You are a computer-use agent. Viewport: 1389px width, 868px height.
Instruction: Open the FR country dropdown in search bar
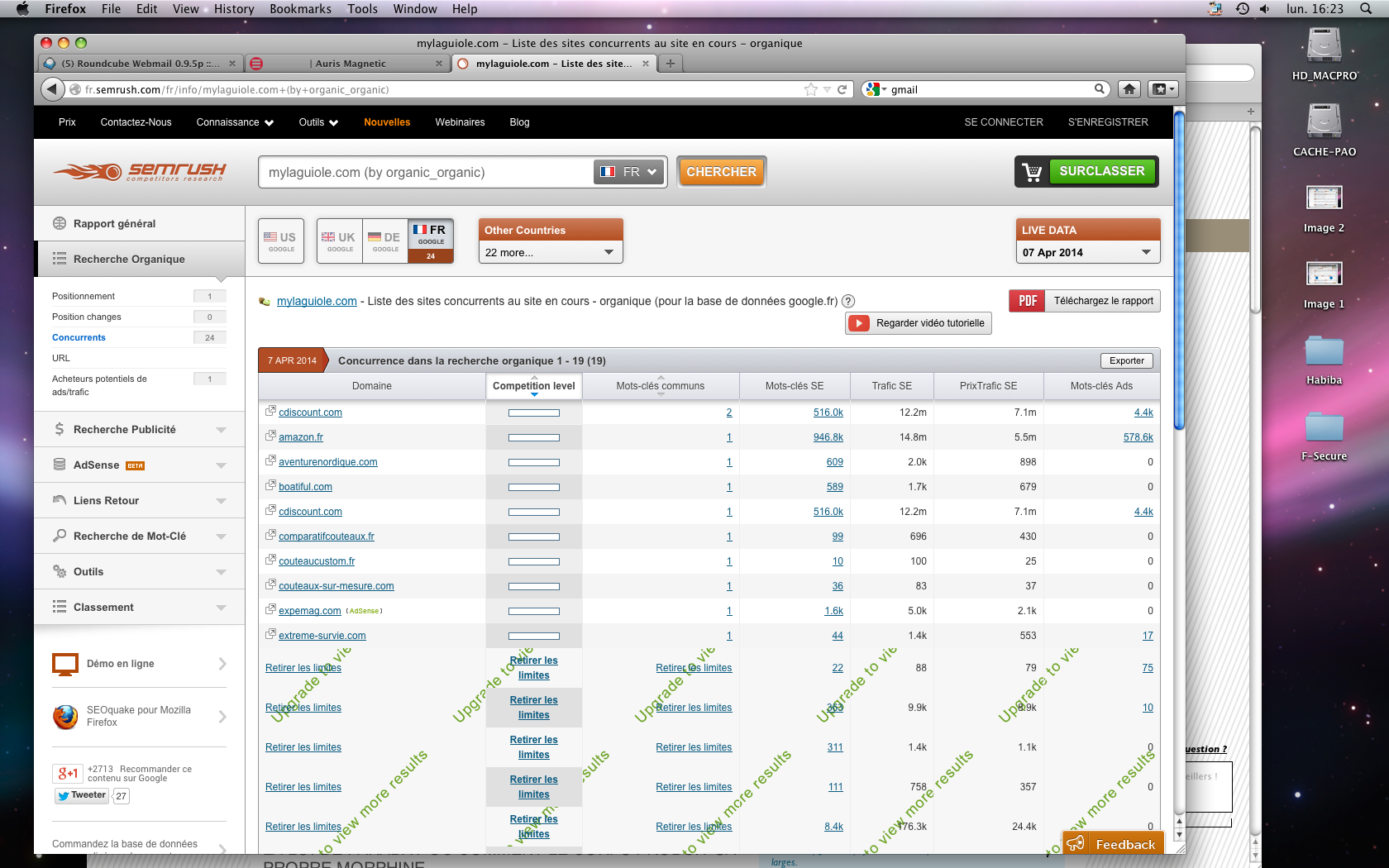pos(629,172)
